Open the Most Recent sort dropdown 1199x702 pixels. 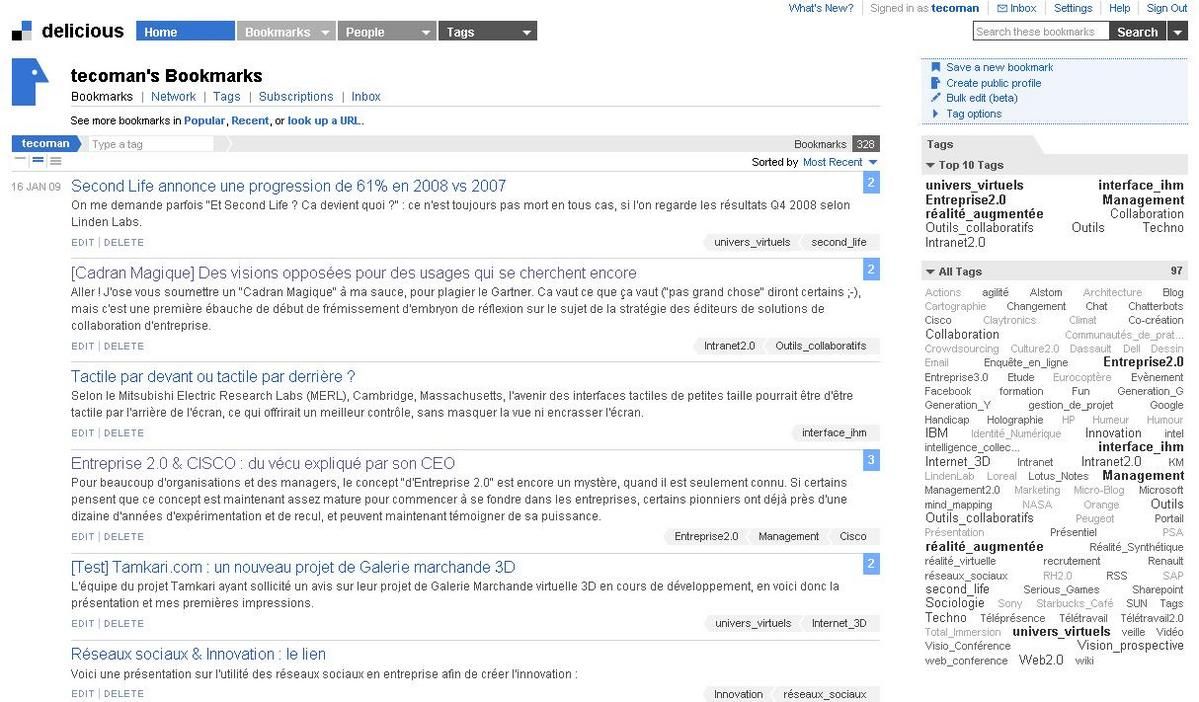click(x=840, y=162)
